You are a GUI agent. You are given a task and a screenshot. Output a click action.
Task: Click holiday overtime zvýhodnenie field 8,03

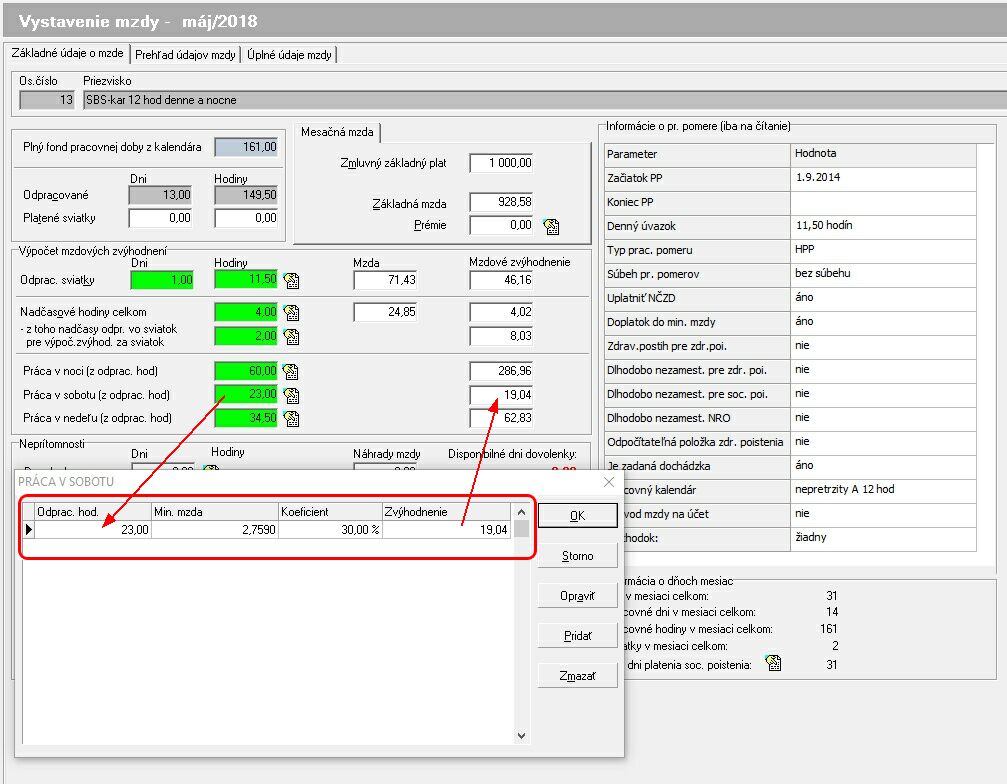[502, 336]
